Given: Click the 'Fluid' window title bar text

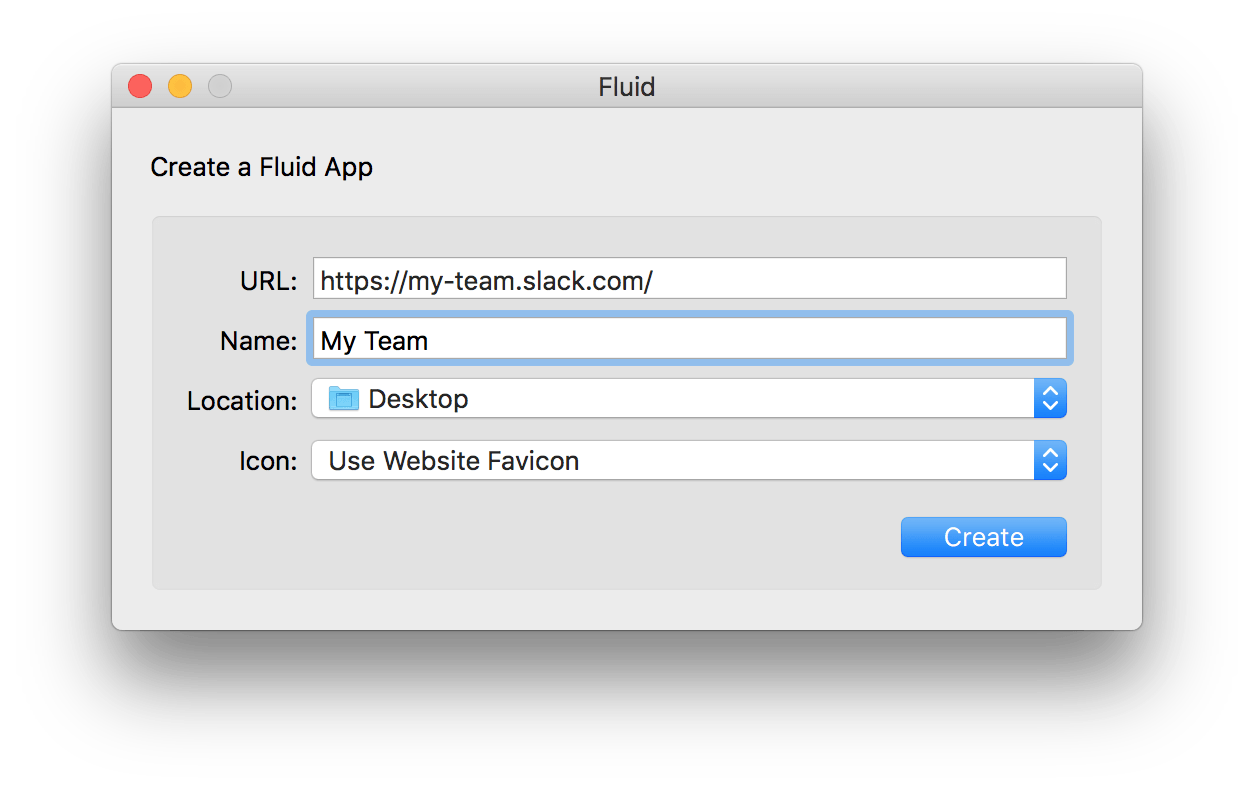Looking at the screenshot, I should click(x=627, y=87).
